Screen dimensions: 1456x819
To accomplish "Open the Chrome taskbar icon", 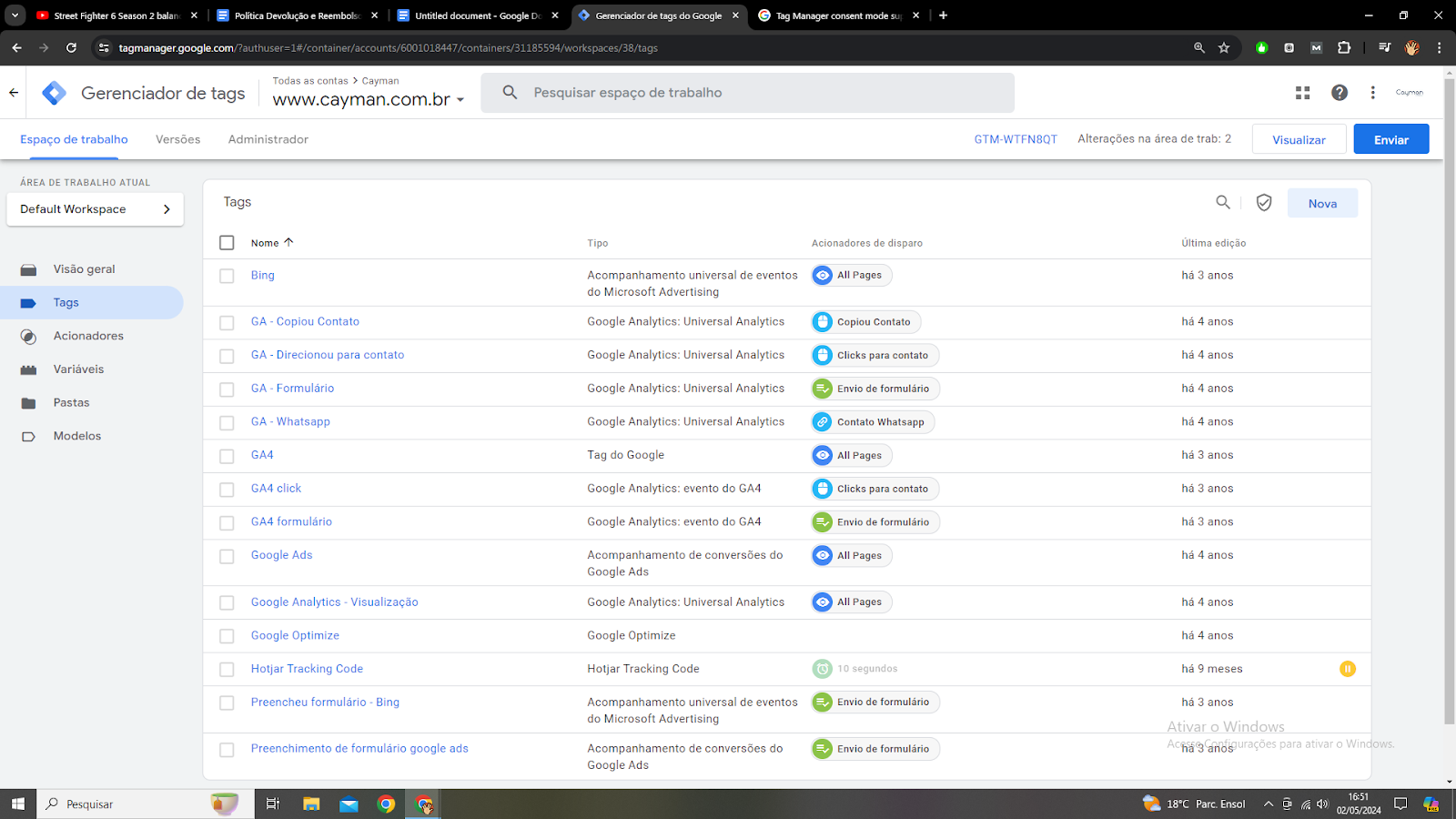I will 386,804.
